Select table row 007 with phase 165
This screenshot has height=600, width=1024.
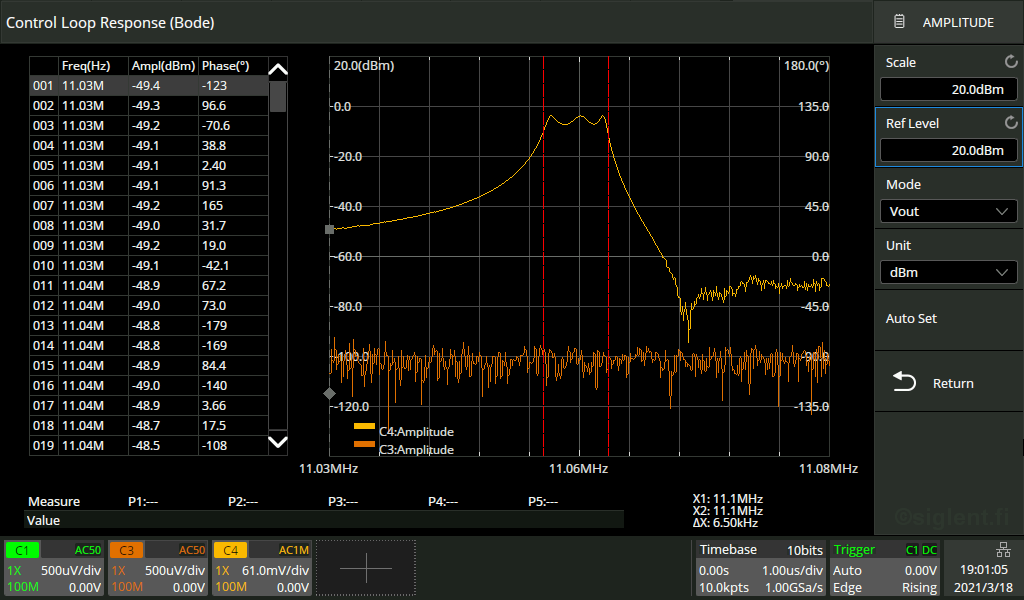tap(149, 206)
